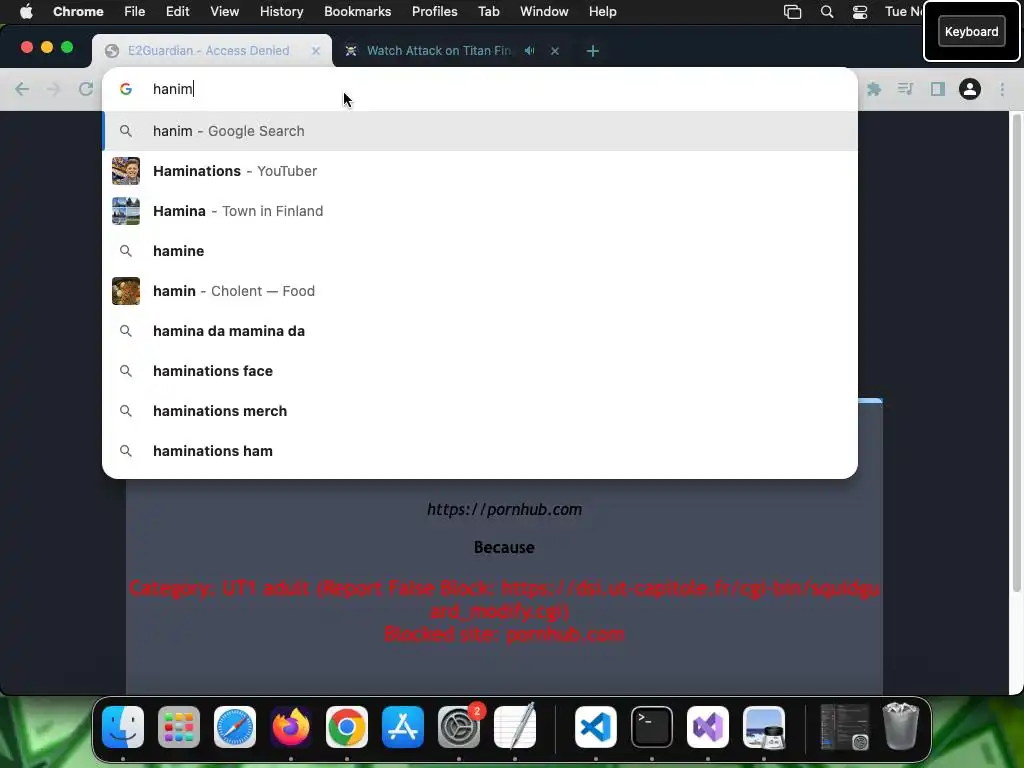Choose Hamina Town in Finland suggestion

click(480, 211)
